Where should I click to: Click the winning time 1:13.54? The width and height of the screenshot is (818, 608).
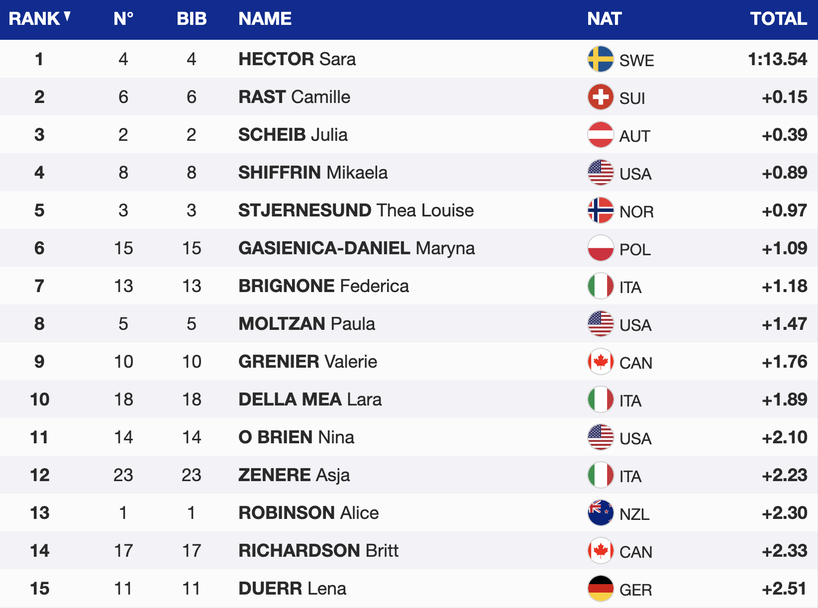pos(777,59)
